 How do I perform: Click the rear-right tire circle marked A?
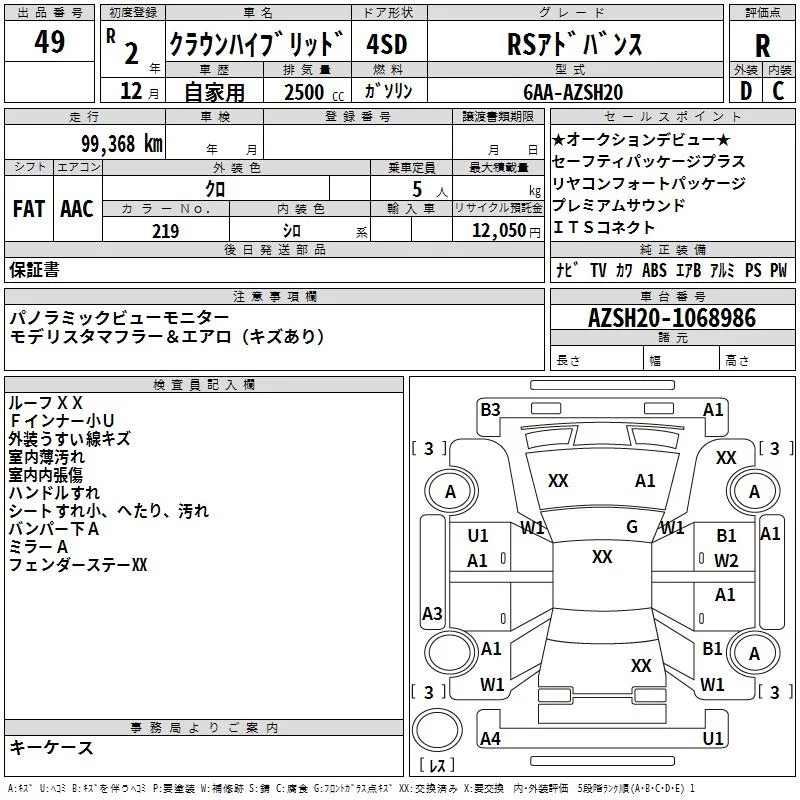(754, 653)
